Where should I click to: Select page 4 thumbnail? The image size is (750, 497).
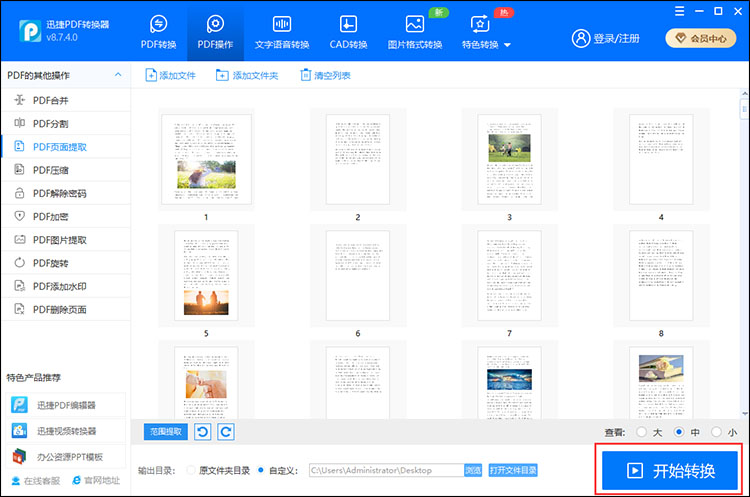661,159
